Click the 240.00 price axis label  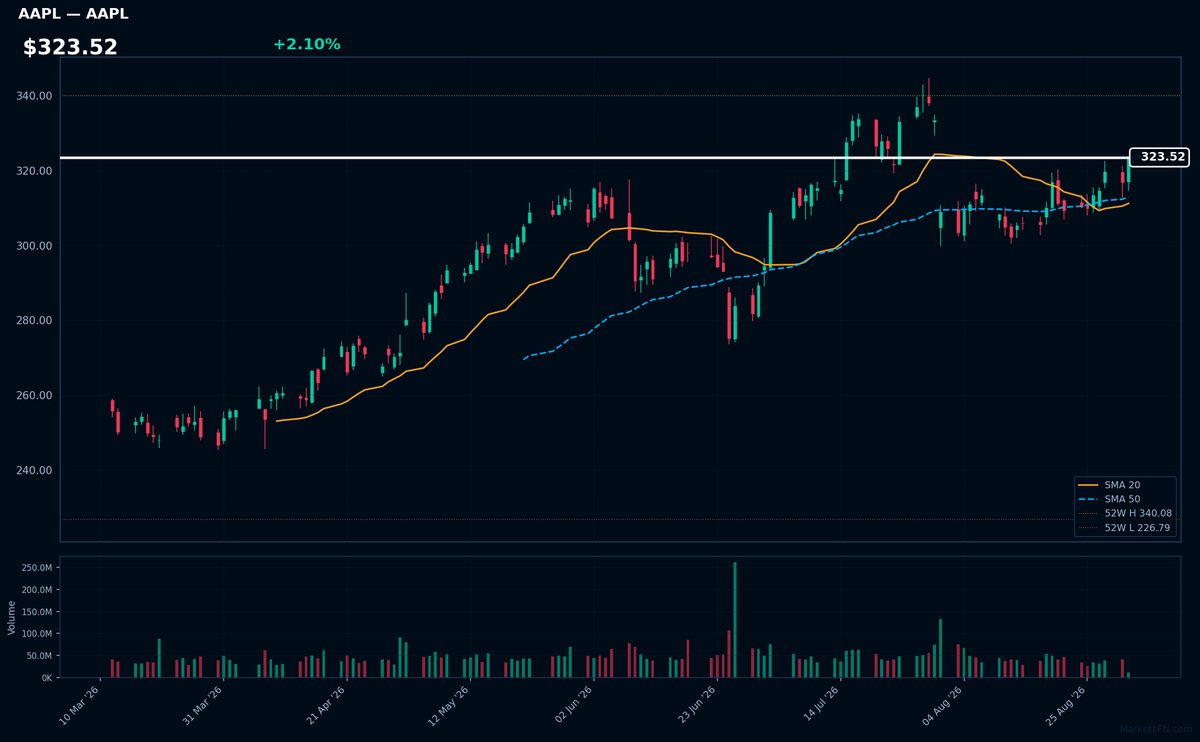(35, 471)
